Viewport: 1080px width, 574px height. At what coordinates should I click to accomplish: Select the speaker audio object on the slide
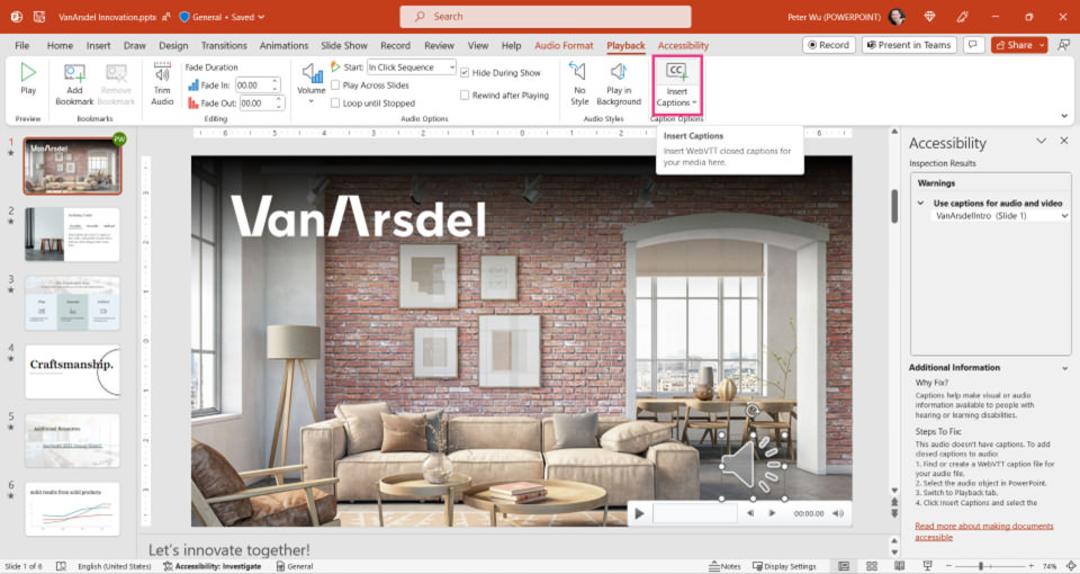pyautogui.click(x=753, y=466)
